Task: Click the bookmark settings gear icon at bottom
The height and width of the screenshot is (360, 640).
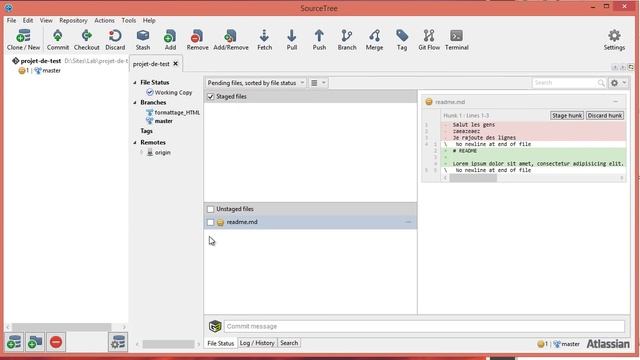Action: 118,342
